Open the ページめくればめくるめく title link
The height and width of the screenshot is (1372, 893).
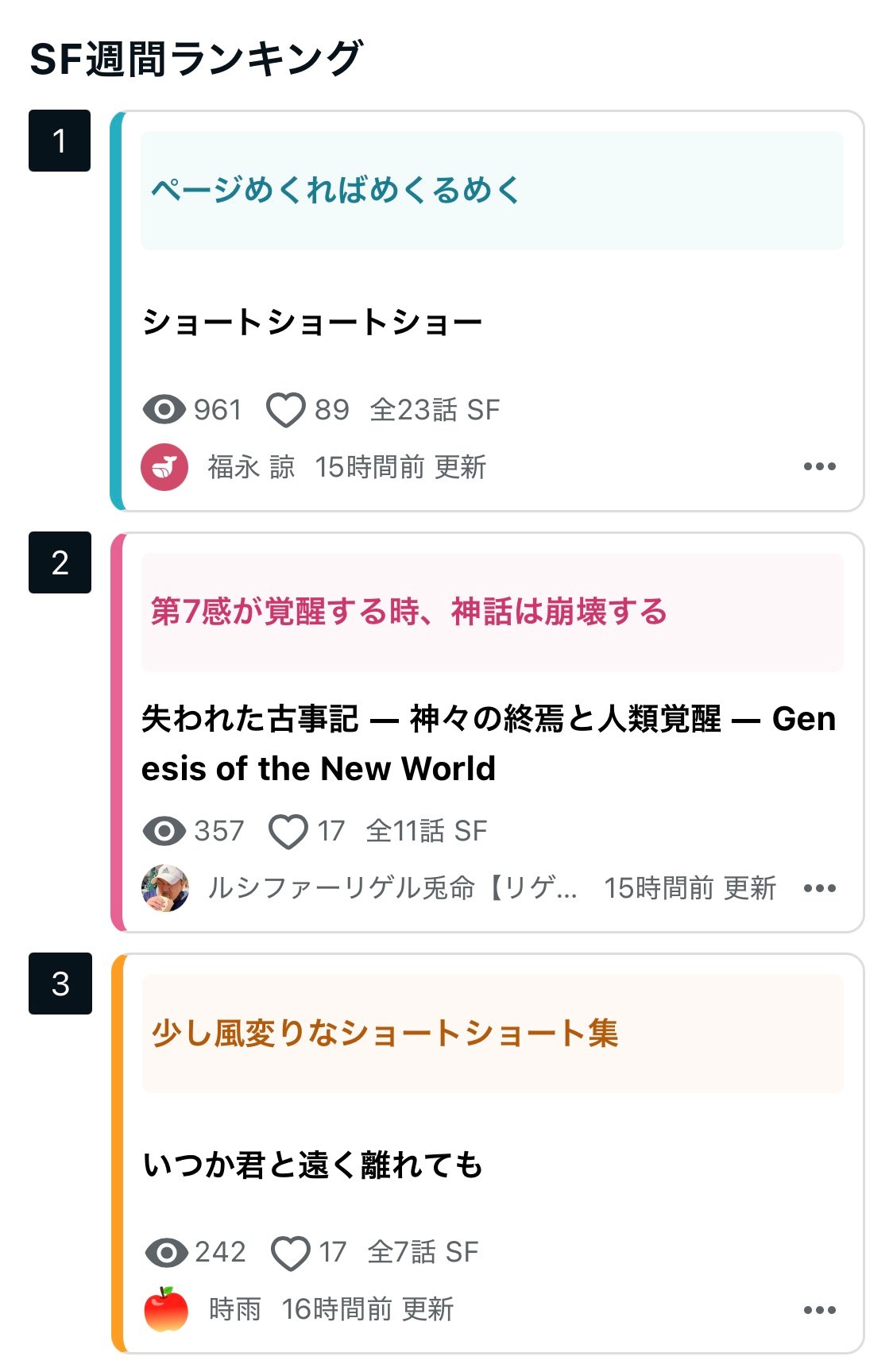pos(334,191)
